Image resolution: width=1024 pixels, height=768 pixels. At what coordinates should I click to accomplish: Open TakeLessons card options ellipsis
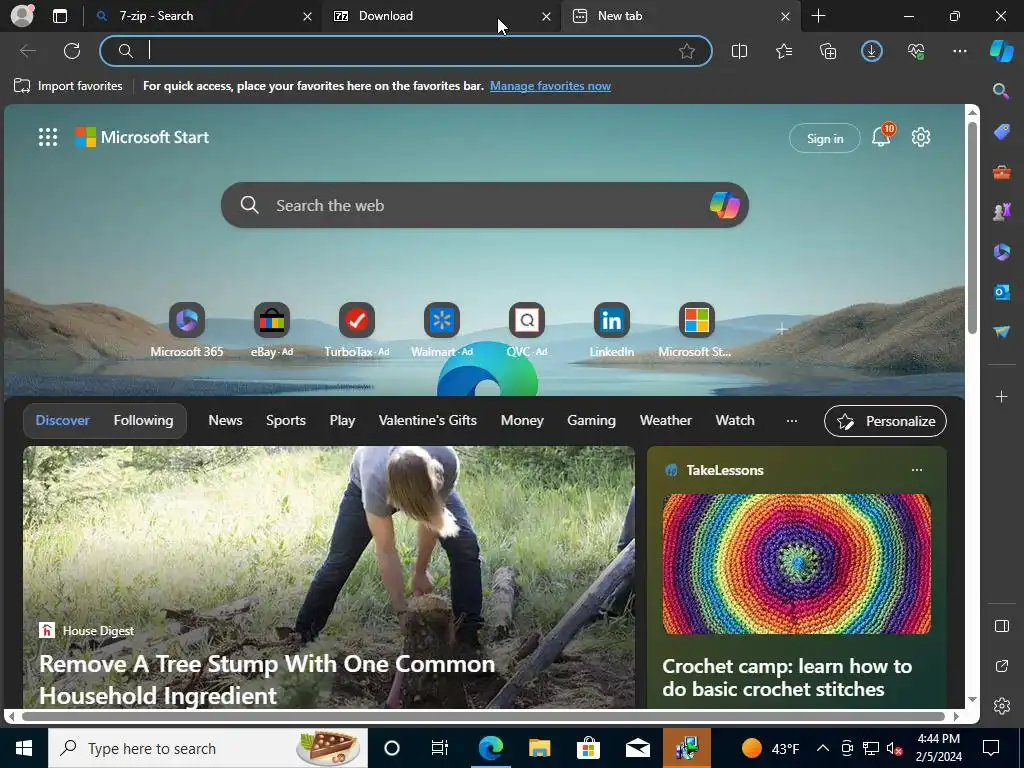click(x=917, y=470)
